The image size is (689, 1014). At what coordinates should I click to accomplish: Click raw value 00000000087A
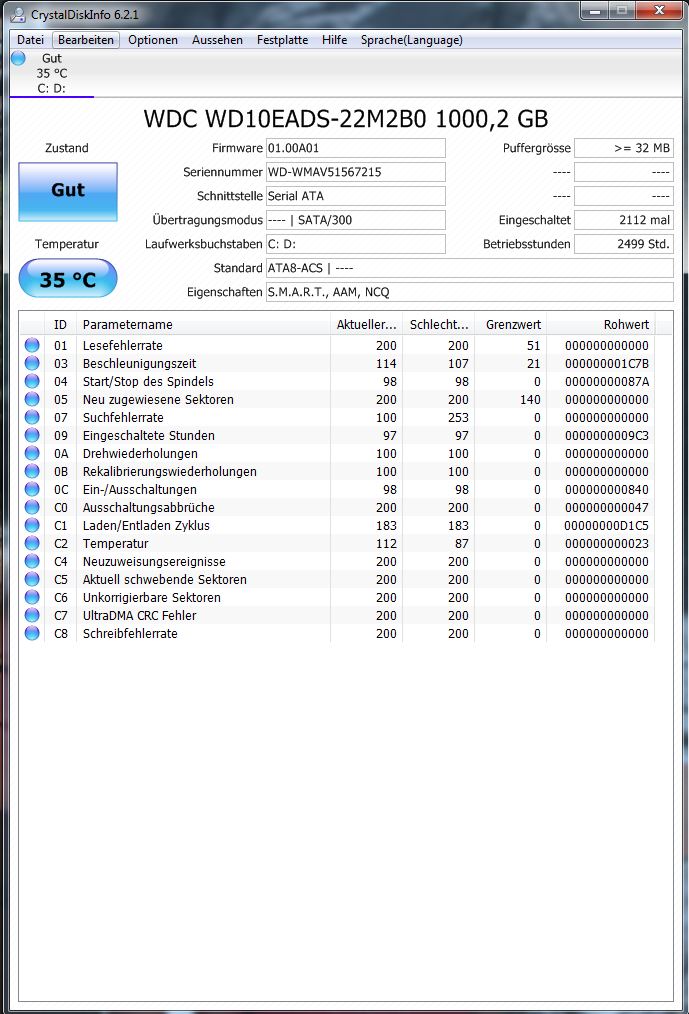(607, 382)
